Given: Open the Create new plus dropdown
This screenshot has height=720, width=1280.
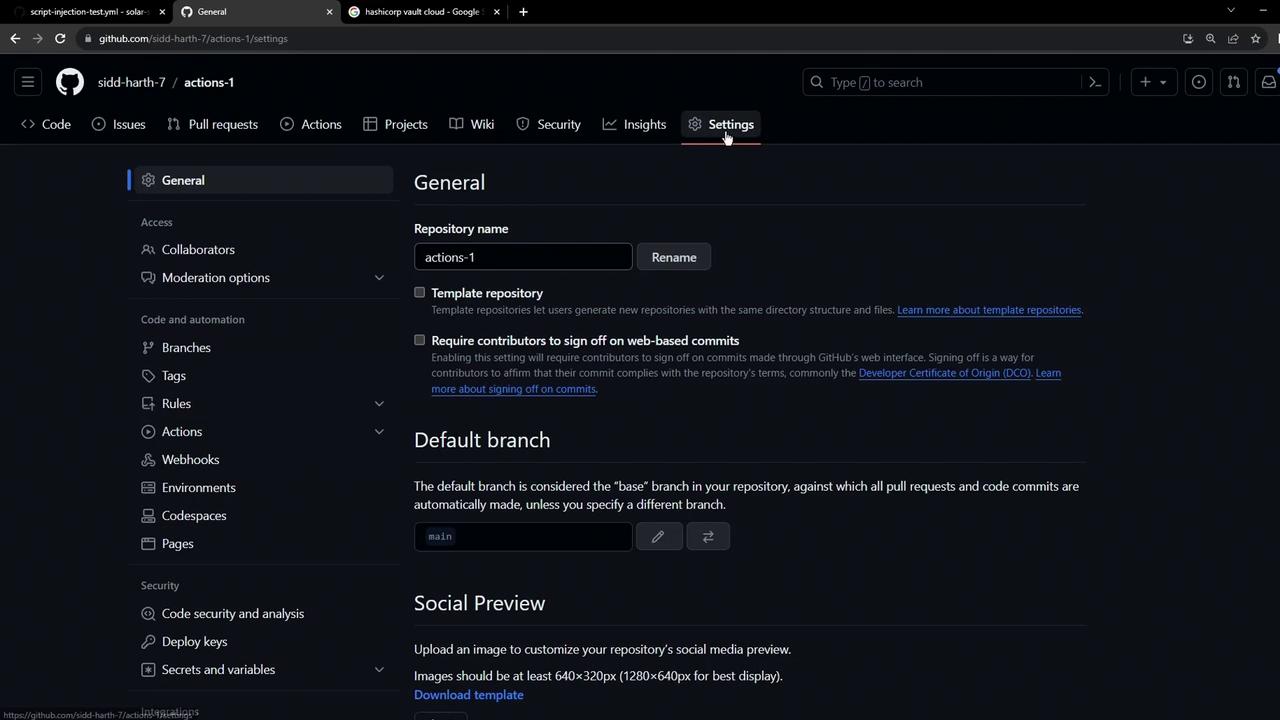Looking at the screenshot, I should tap(1153, 82).
